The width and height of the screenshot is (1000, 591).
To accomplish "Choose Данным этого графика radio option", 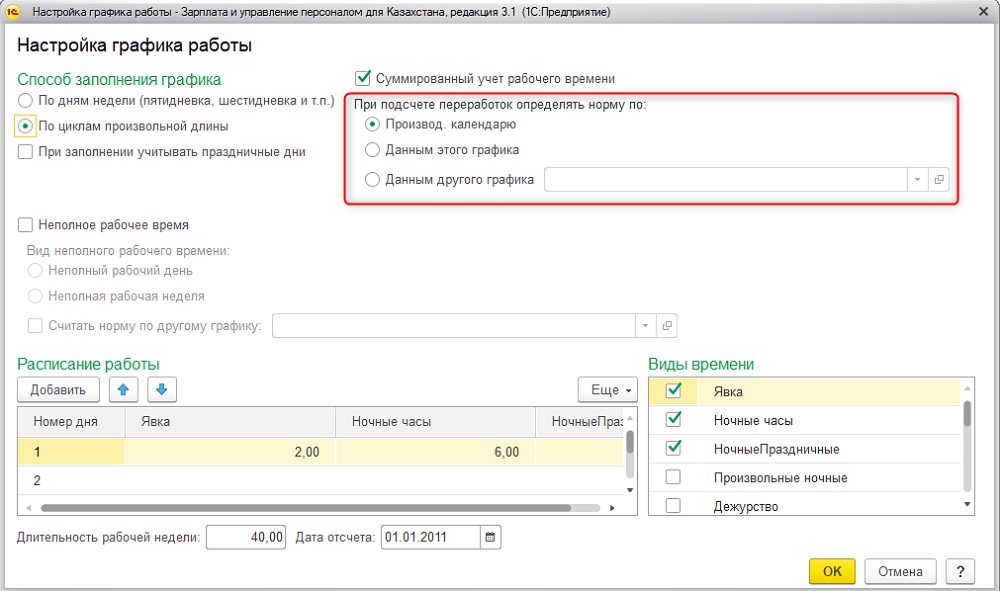I will (372, 150).
